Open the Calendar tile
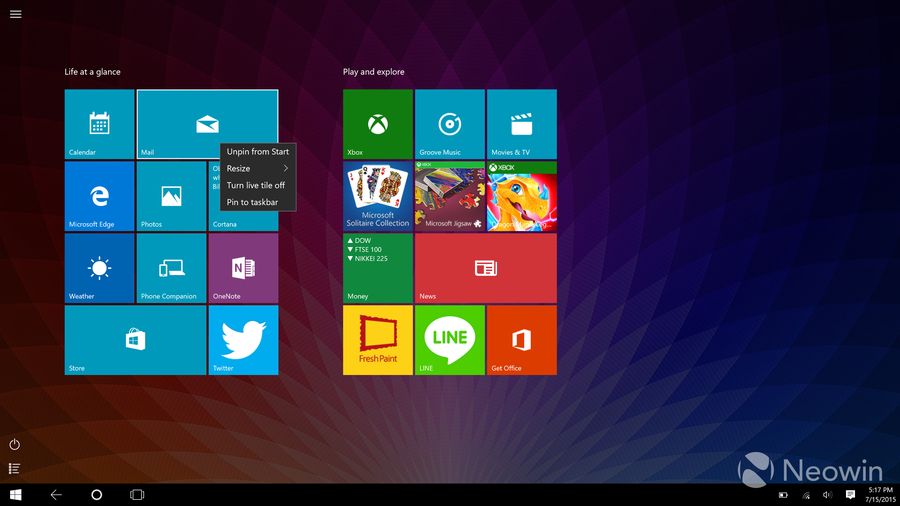This screenshot has height=506, width=900. coord(99,124)
